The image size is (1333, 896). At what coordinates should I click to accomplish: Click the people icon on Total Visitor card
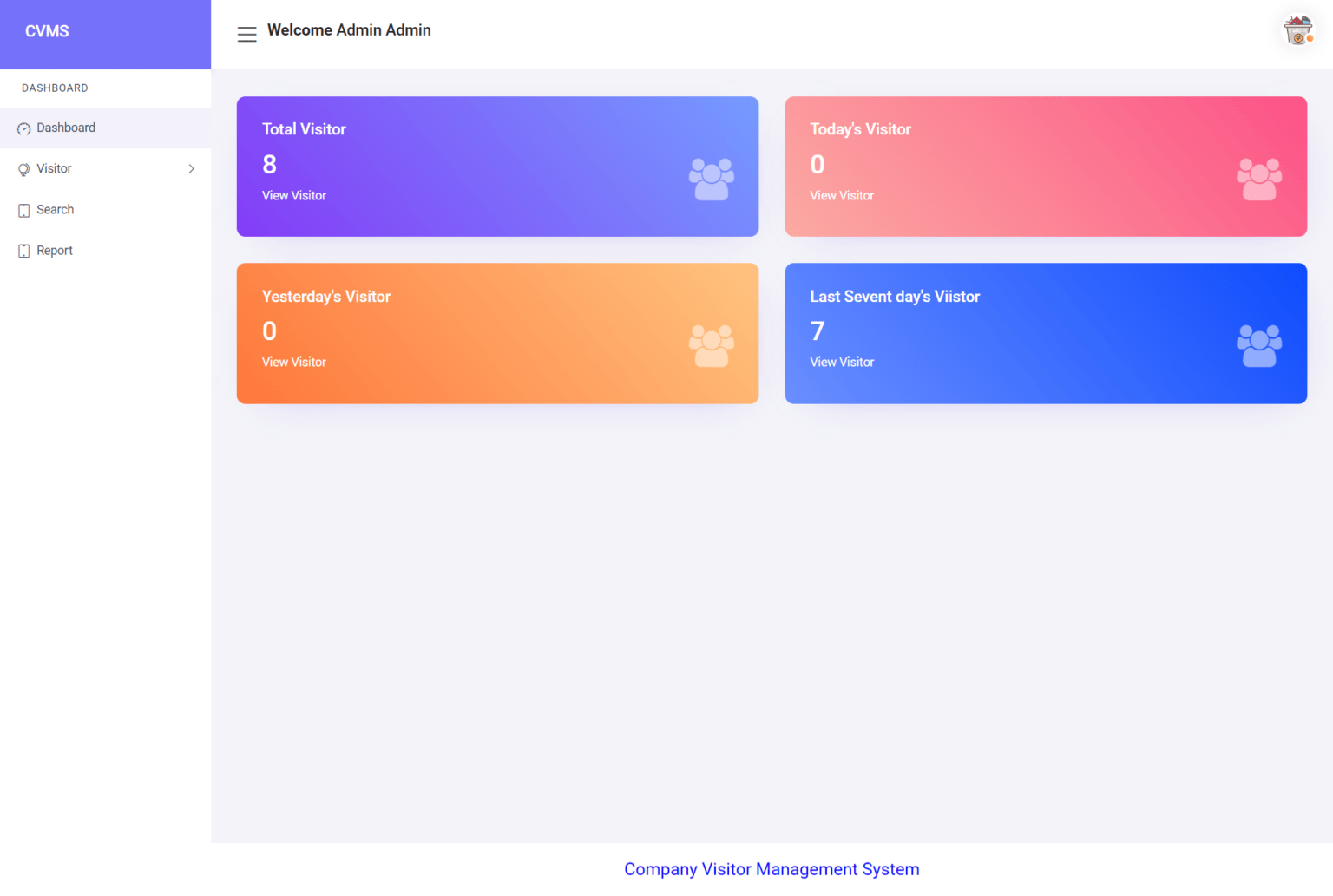tap(711, 178)
